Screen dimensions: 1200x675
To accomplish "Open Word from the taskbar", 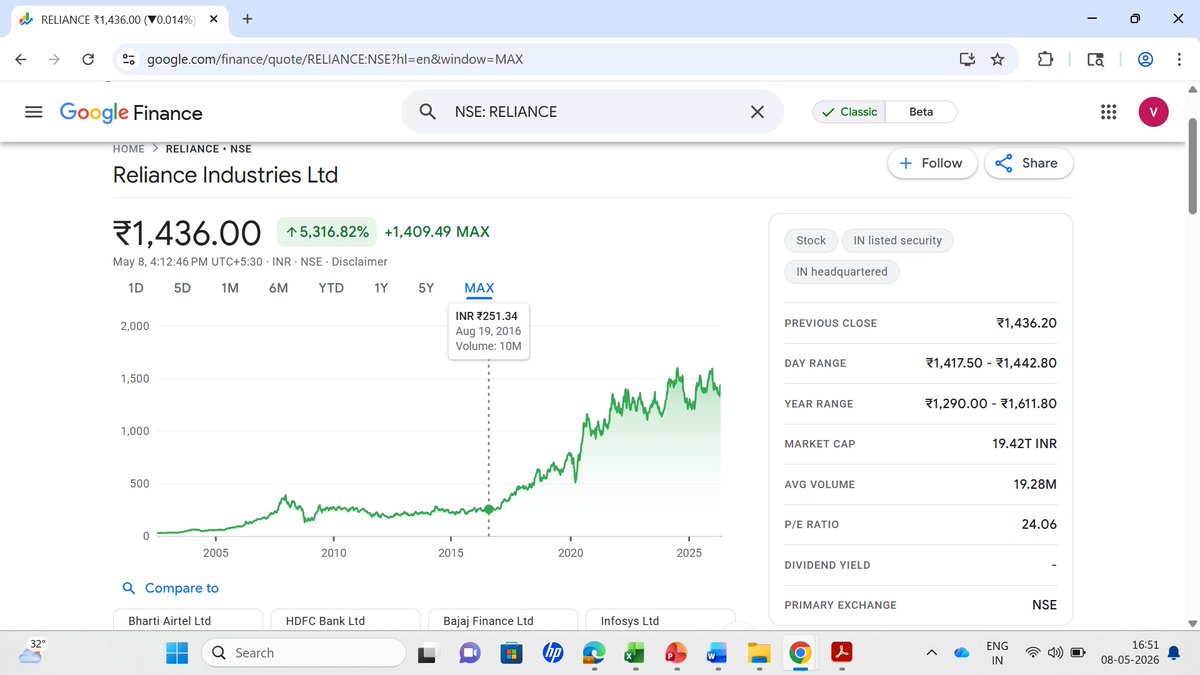I will [716, 653].
